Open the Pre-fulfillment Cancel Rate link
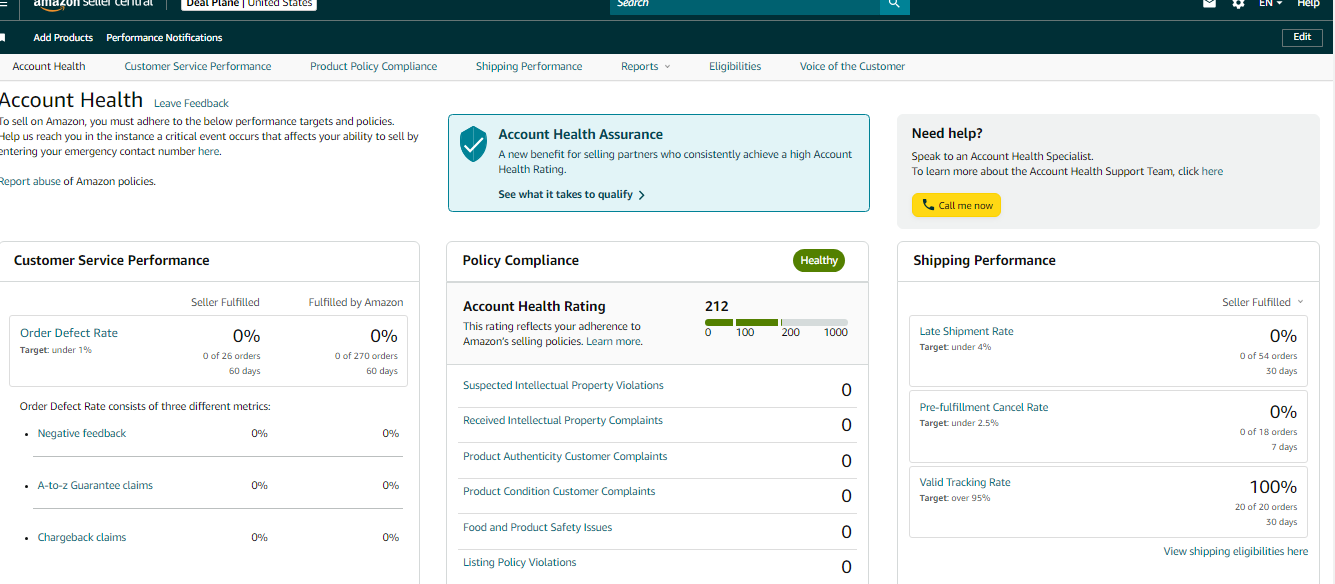Screen dimensions: 1335x584 (x=984, y=408)
